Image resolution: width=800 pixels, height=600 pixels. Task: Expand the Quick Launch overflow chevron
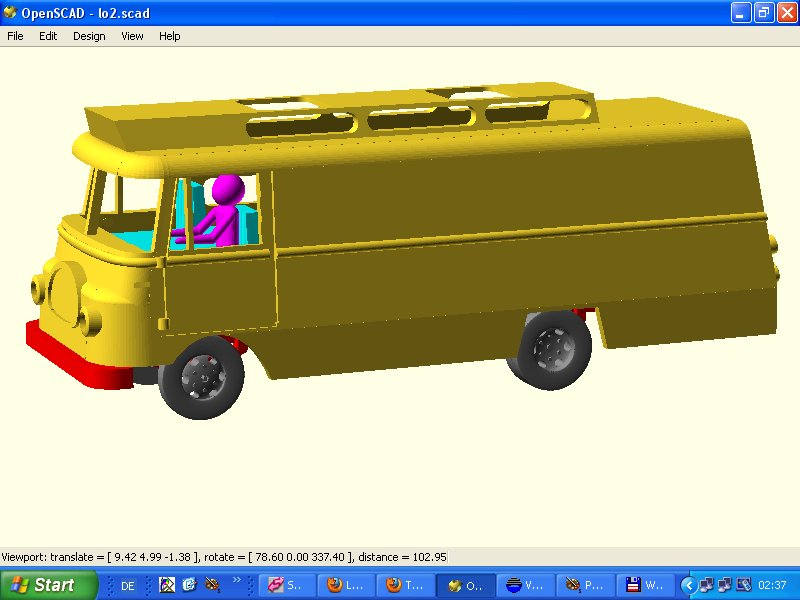[237, 581]
